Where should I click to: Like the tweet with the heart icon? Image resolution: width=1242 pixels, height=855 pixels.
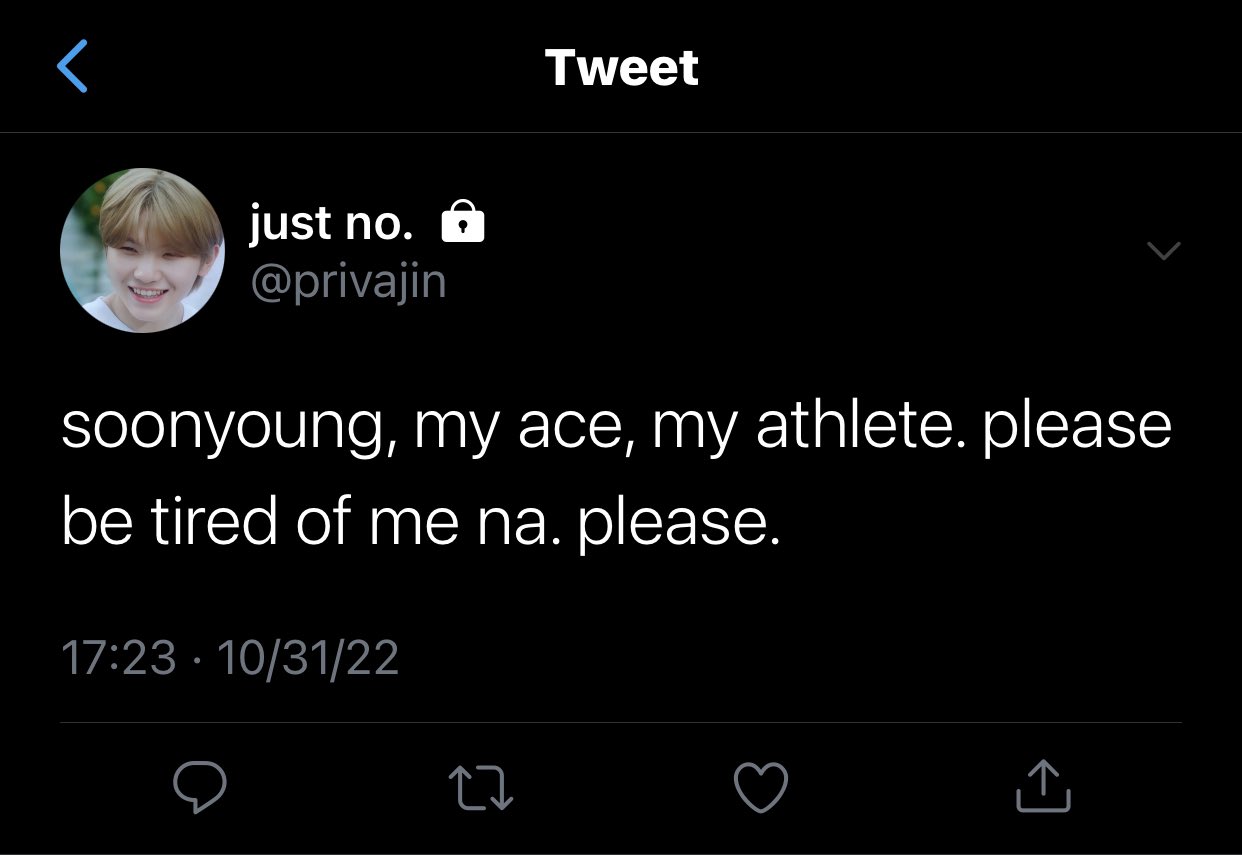pos(761,786)
